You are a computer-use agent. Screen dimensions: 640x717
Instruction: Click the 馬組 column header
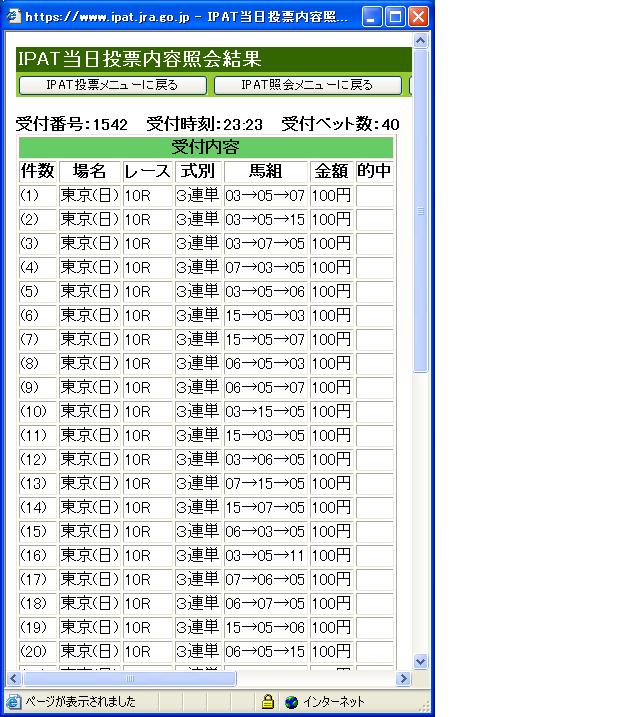[266, 171]
